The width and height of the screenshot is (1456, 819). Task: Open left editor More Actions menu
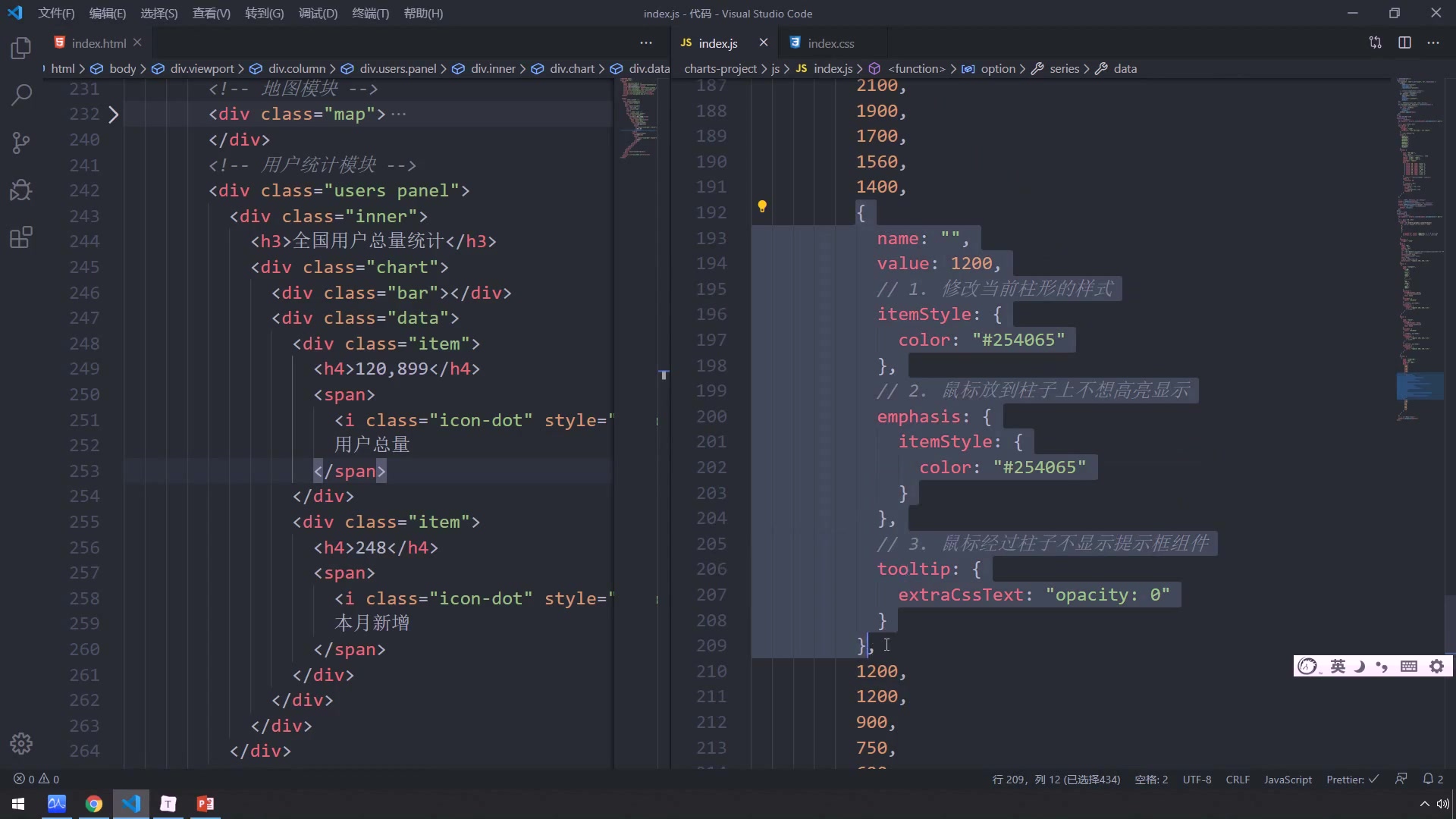click(645, 42)
